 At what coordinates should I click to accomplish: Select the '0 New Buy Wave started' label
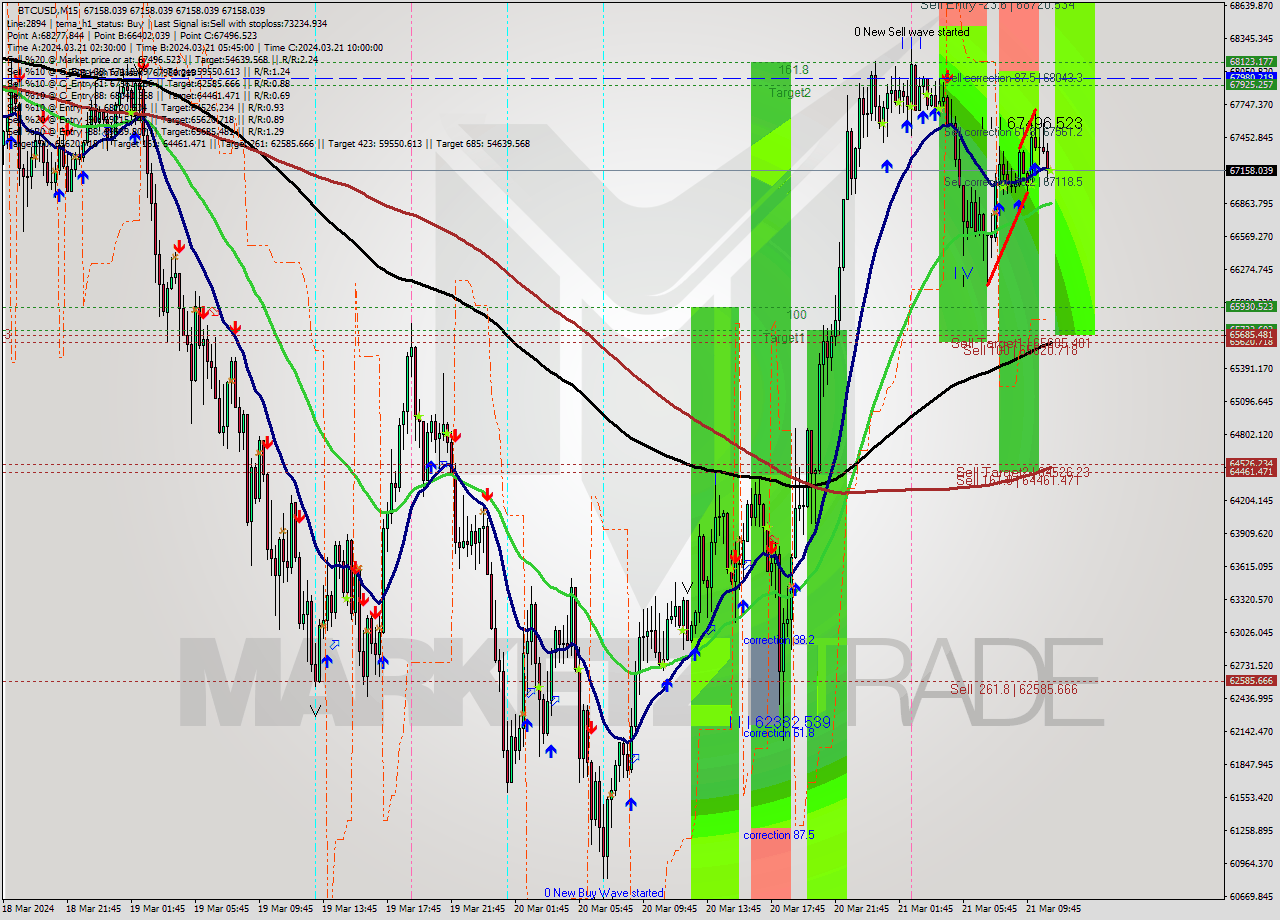(603, 893)
